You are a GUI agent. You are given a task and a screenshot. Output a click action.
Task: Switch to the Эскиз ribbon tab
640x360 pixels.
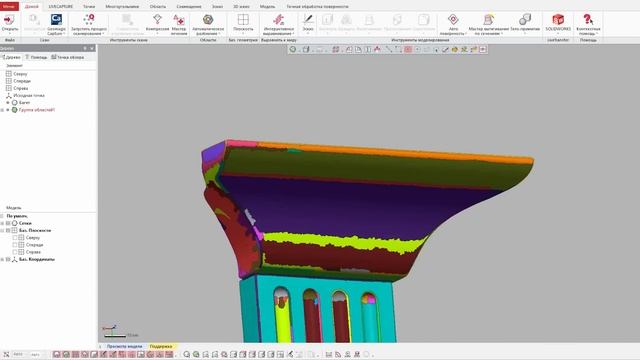point(217,7)
